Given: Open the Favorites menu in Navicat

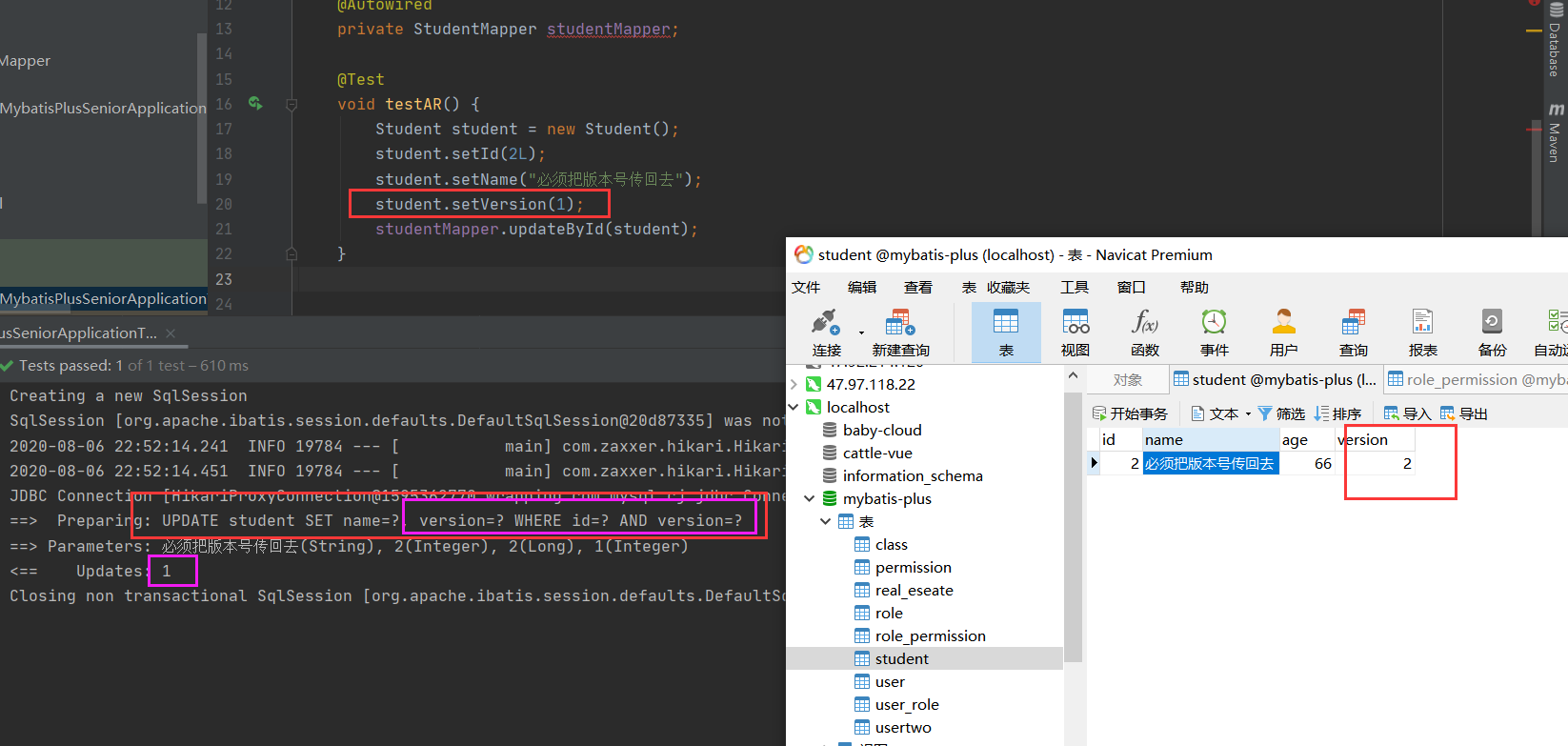Looking at the screenshot, I should tap(1008, 287).
